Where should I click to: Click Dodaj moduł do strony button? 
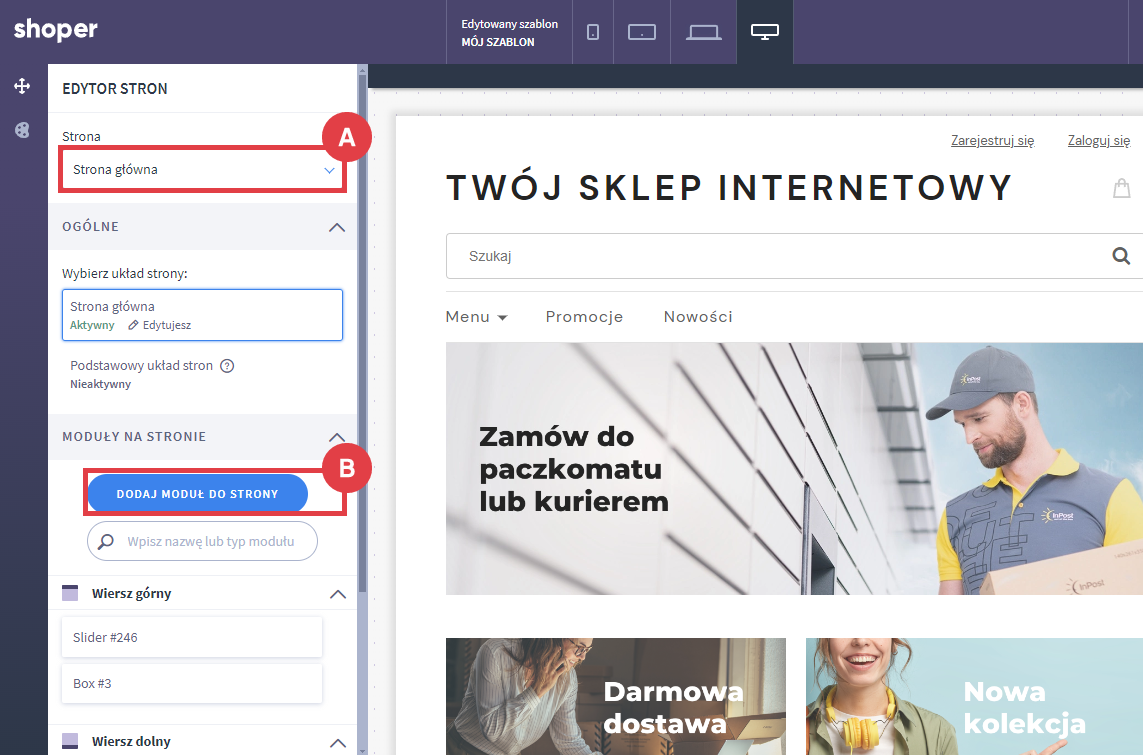tap(197, 494)
